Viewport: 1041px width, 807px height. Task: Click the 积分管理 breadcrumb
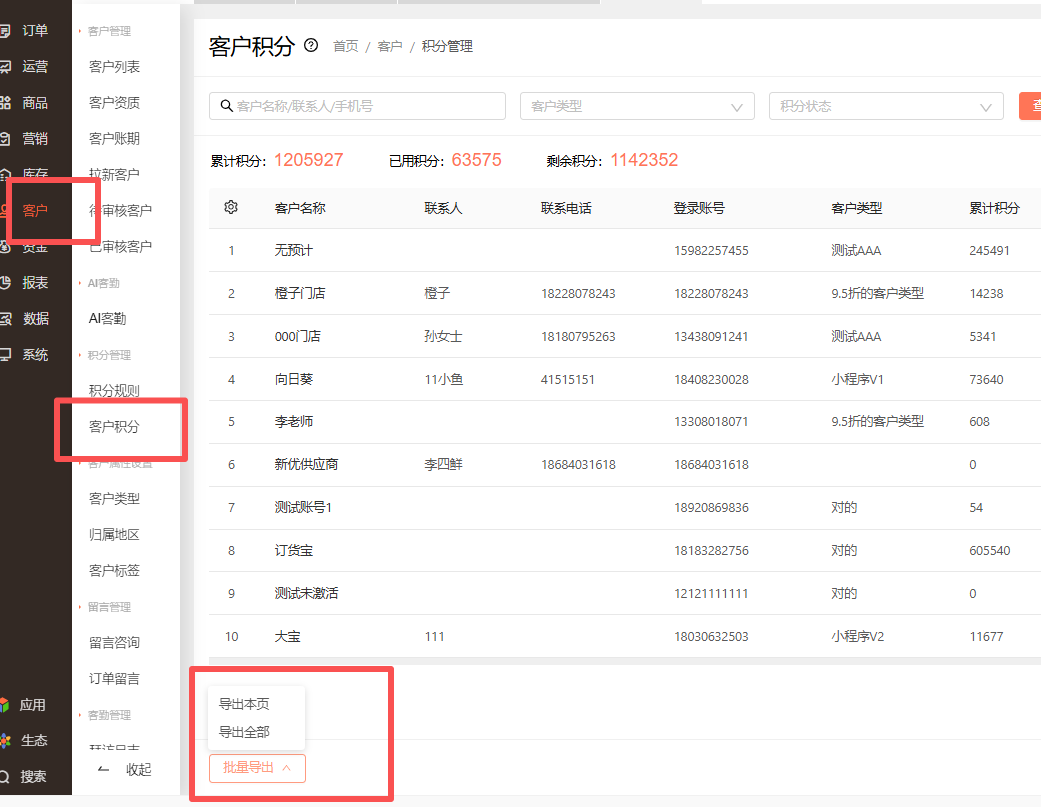pos(447,46)
